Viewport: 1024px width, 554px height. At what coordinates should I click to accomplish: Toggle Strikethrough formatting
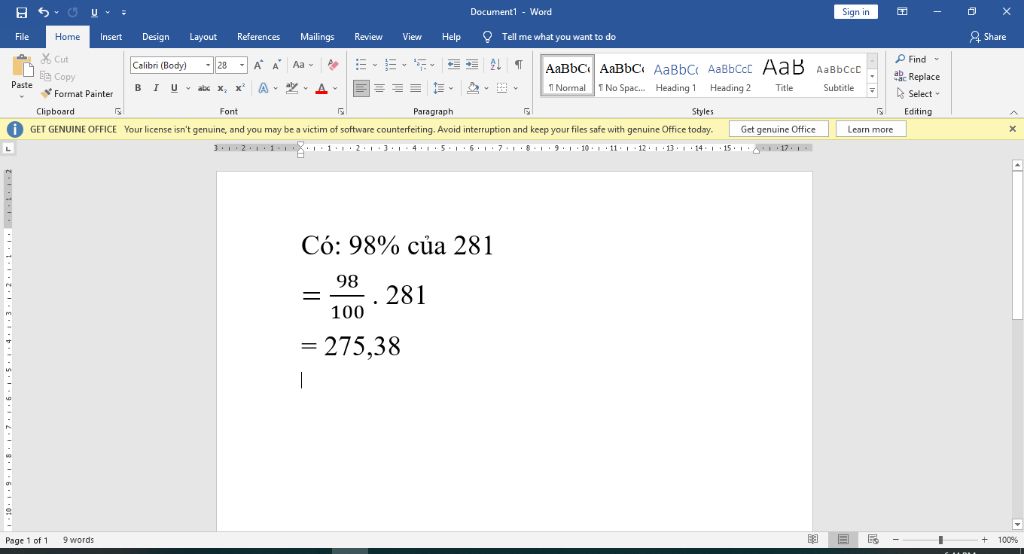pyautogui.click(x=204, y=88)
